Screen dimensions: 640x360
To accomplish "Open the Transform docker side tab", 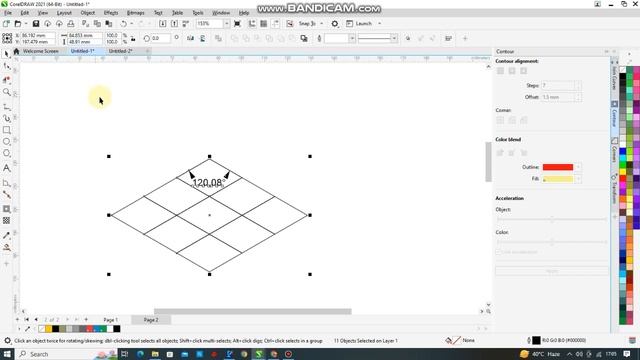I will tap(614, 188).
